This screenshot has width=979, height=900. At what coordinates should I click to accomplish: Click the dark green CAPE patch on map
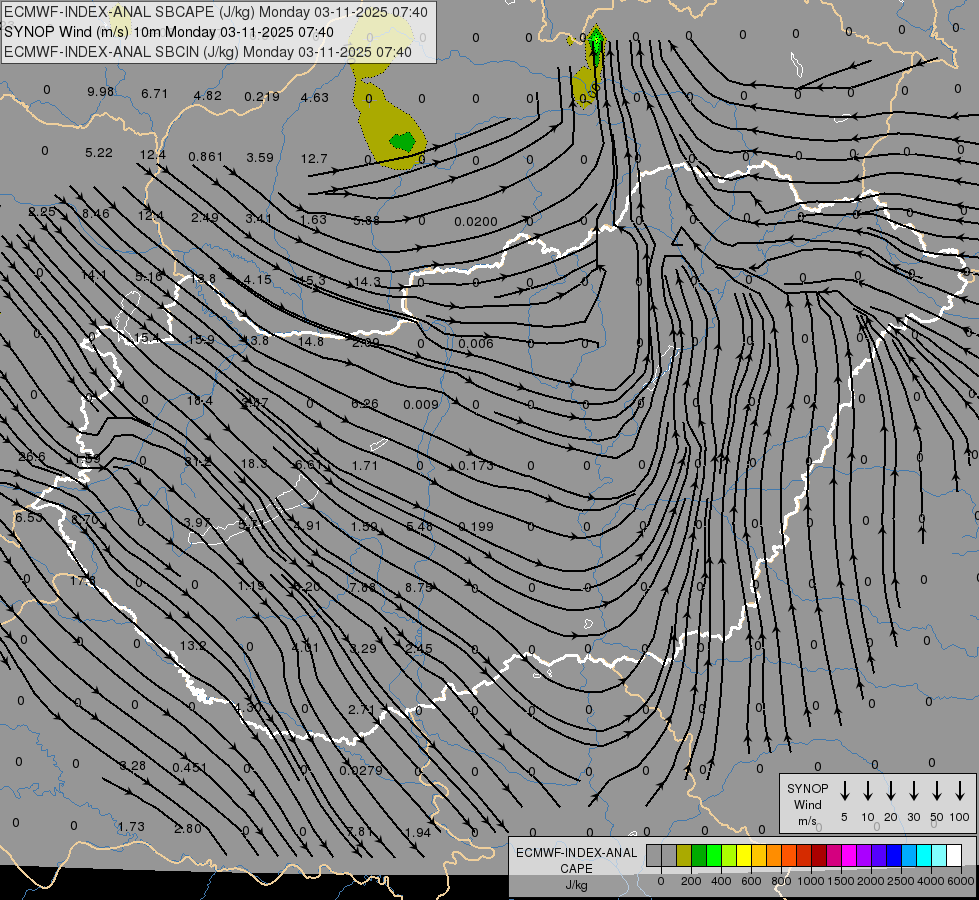pyautogui.click(x=402, y=142)
